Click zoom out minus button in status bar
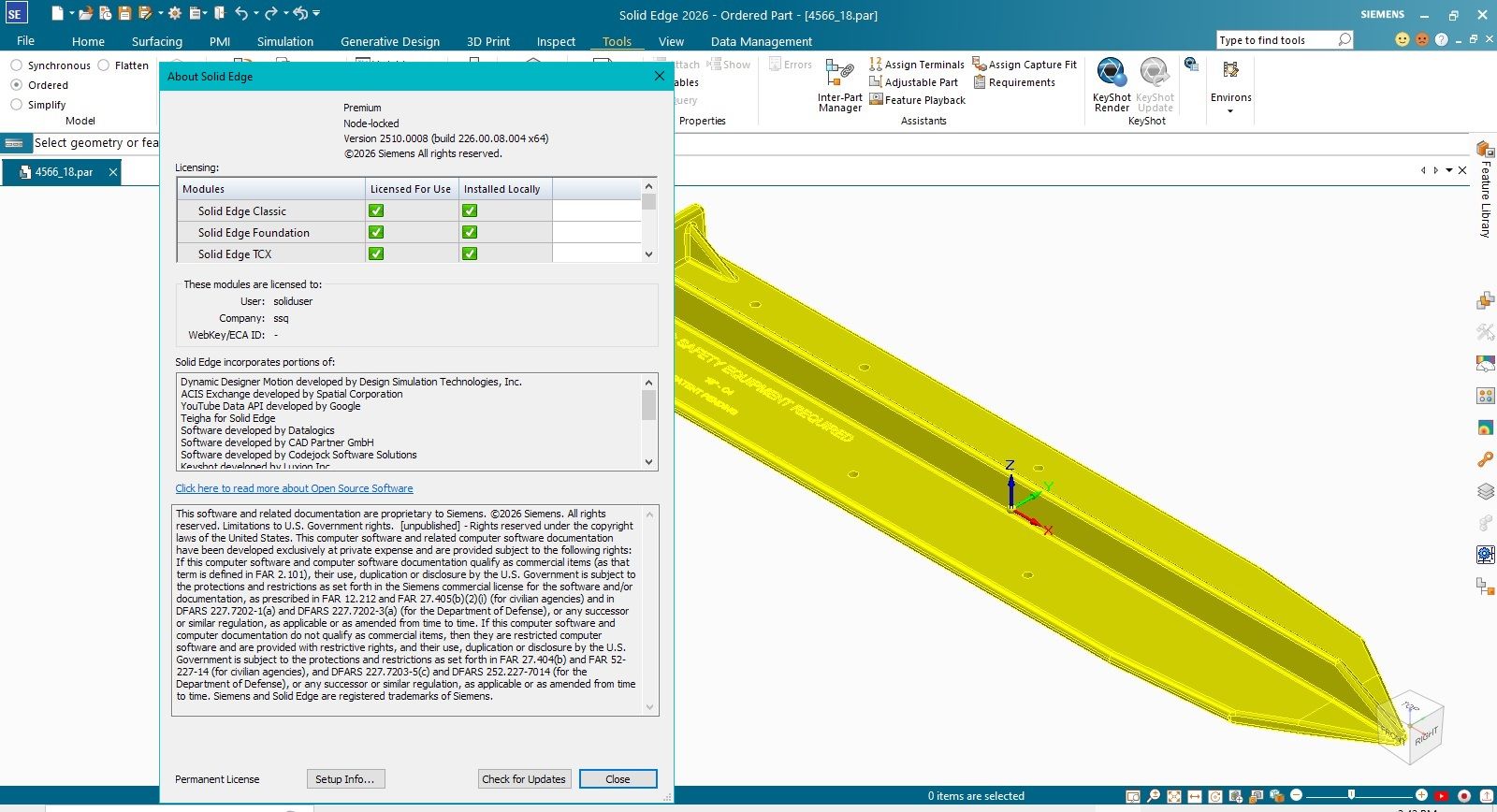Image resolution: width=1497 pixels, height=812 pixels. click(1296, 795)
